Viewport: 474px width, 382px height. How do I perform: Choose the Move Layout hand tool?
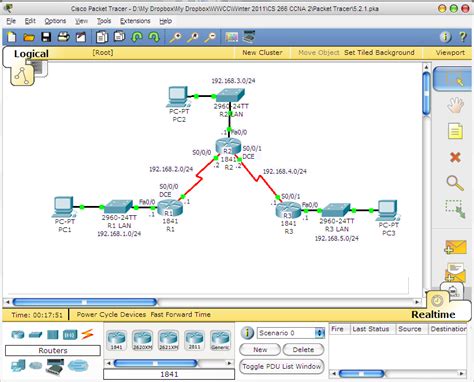(x=455, y=105)
